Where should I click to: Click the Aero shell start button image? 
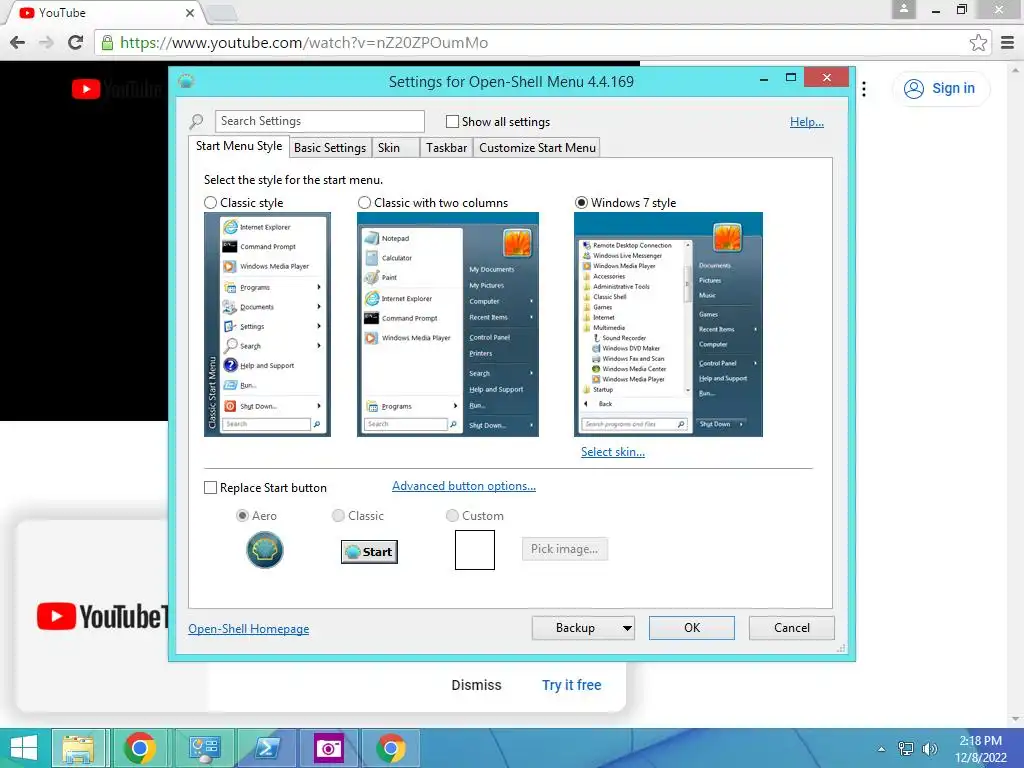[264, 550]
